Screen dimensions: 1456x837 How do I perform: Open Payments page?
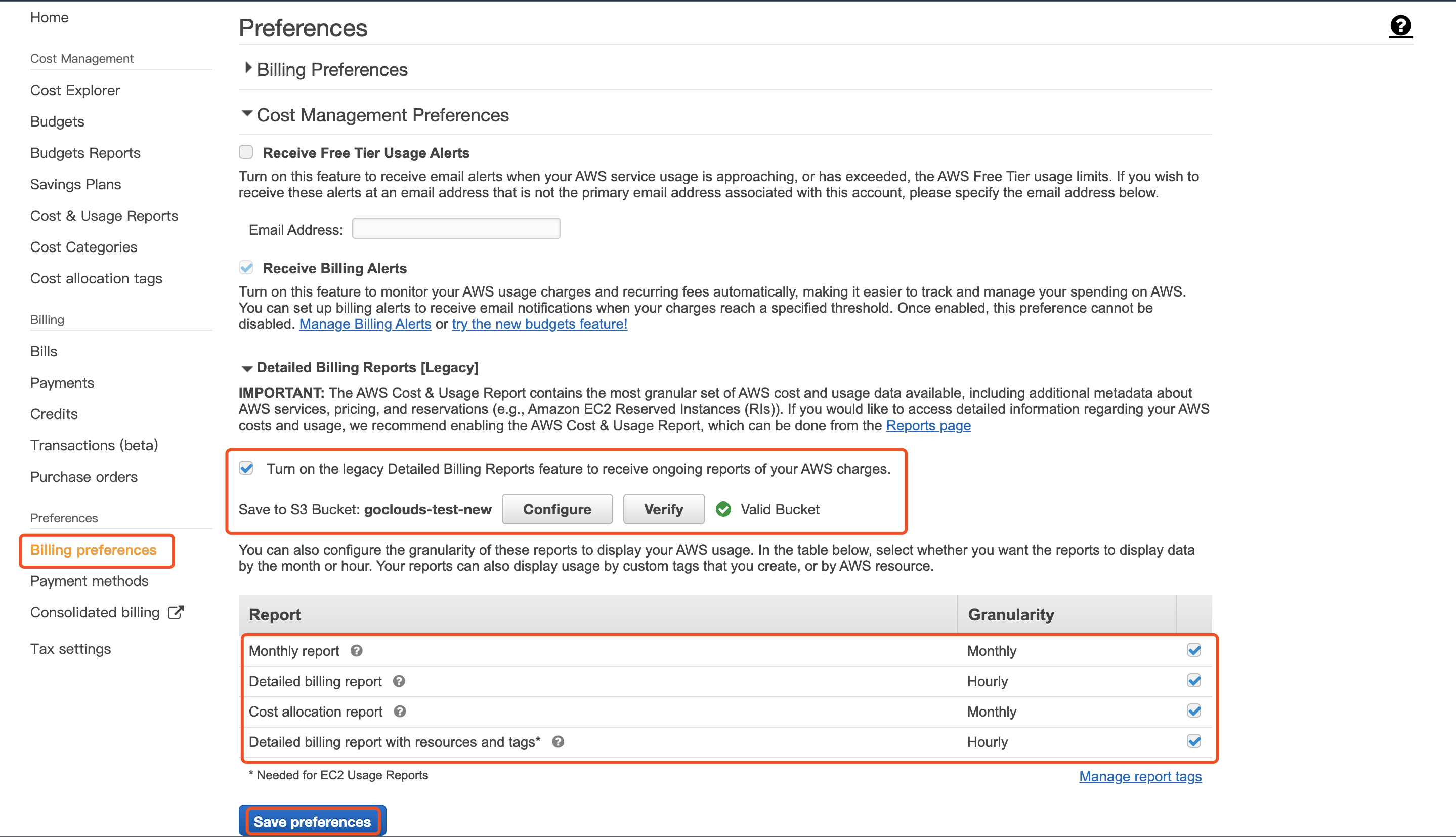pos(62,382)
